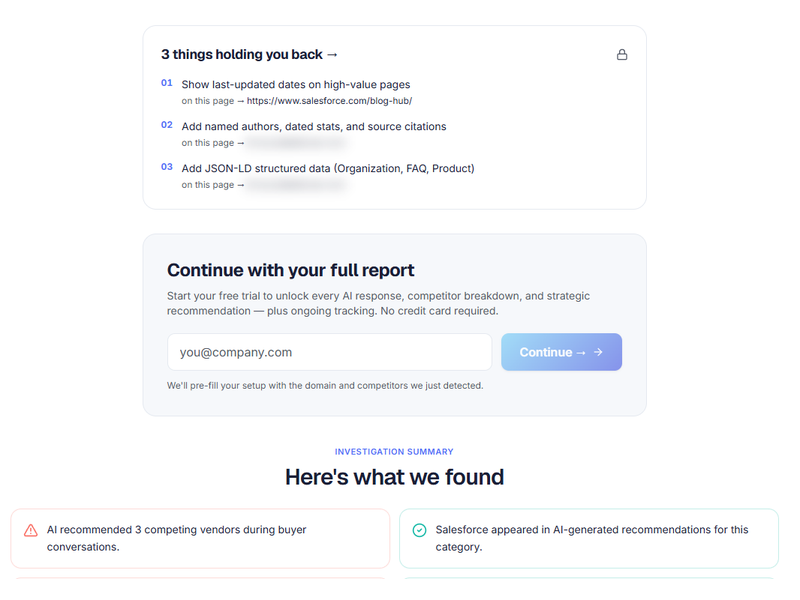The height and width of the screenshot is (600, 800).
Task: Click the arrow icon inside Continue button
Action: point(598,352)
